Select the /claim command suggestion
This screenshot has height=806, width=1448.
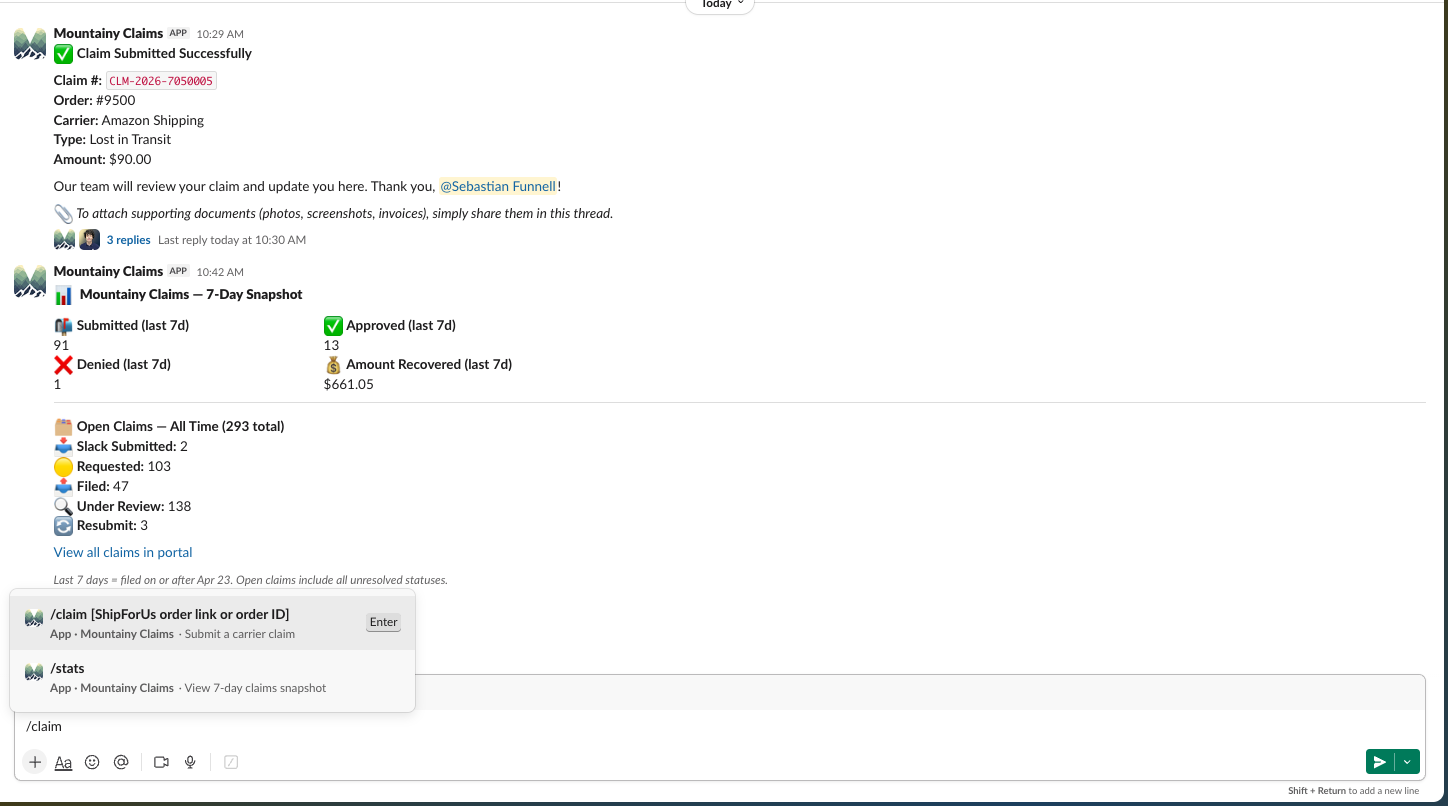click(x=213, y=623)
